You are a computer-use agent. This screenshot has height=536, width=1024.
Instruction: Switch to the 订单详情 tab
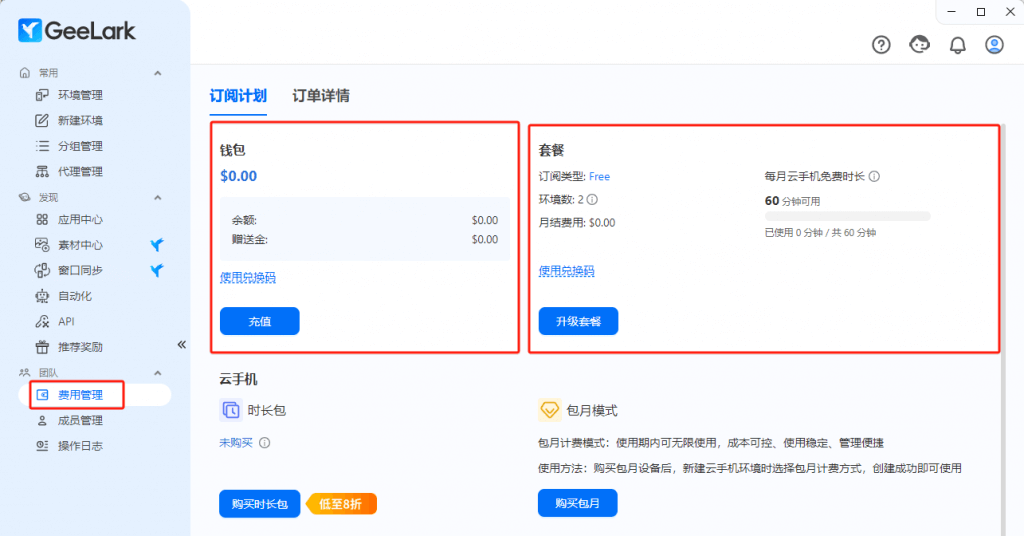[x=321, y=96]
